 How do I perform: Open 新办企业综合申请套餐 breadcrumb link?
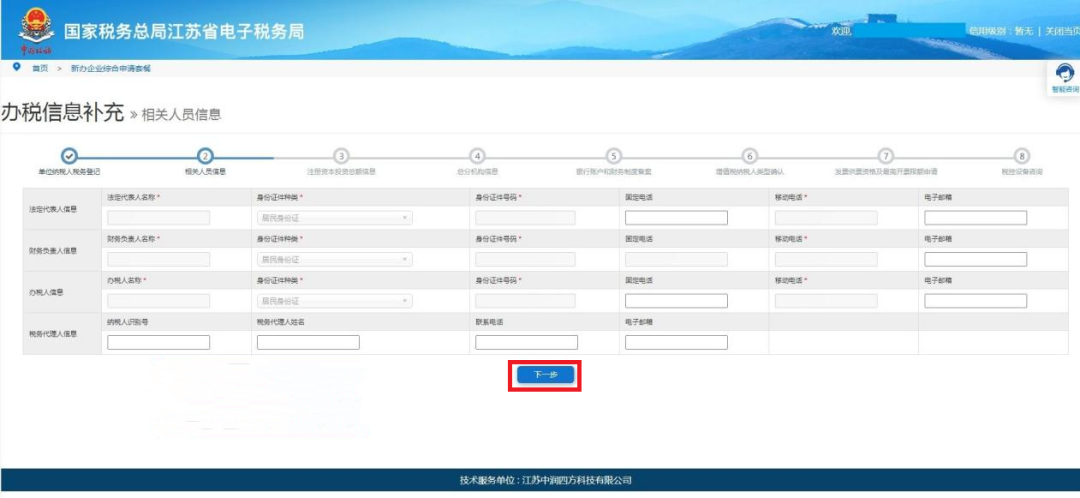110,68
